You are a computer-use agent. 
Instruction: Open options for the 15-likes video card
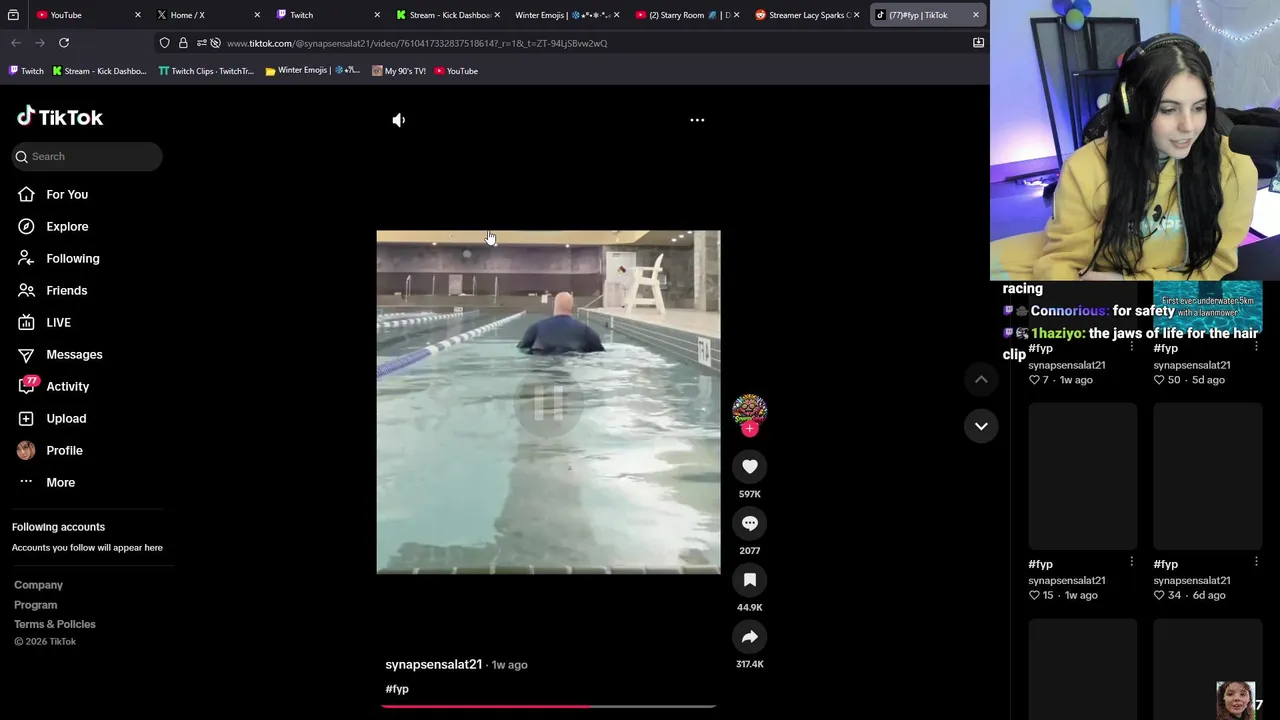tap(1131, 562)
